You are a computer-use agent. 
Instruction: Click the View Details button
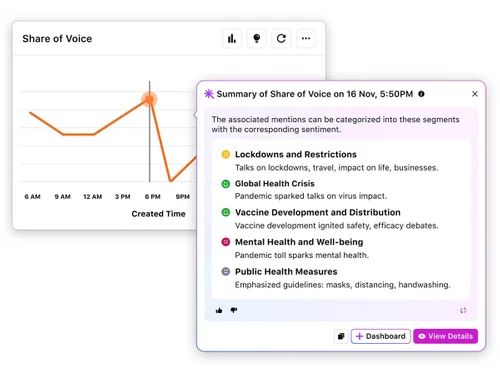coord(446,336)
